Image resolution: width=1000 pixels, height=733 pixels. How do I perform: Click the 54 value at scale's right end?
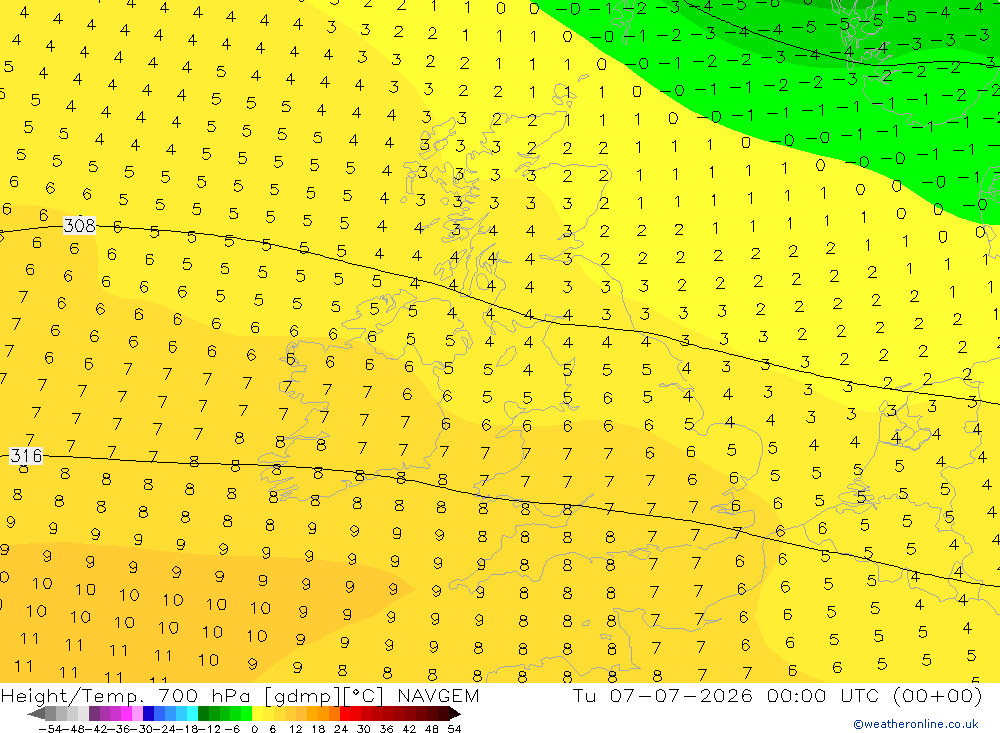click(x=454, y=729)
